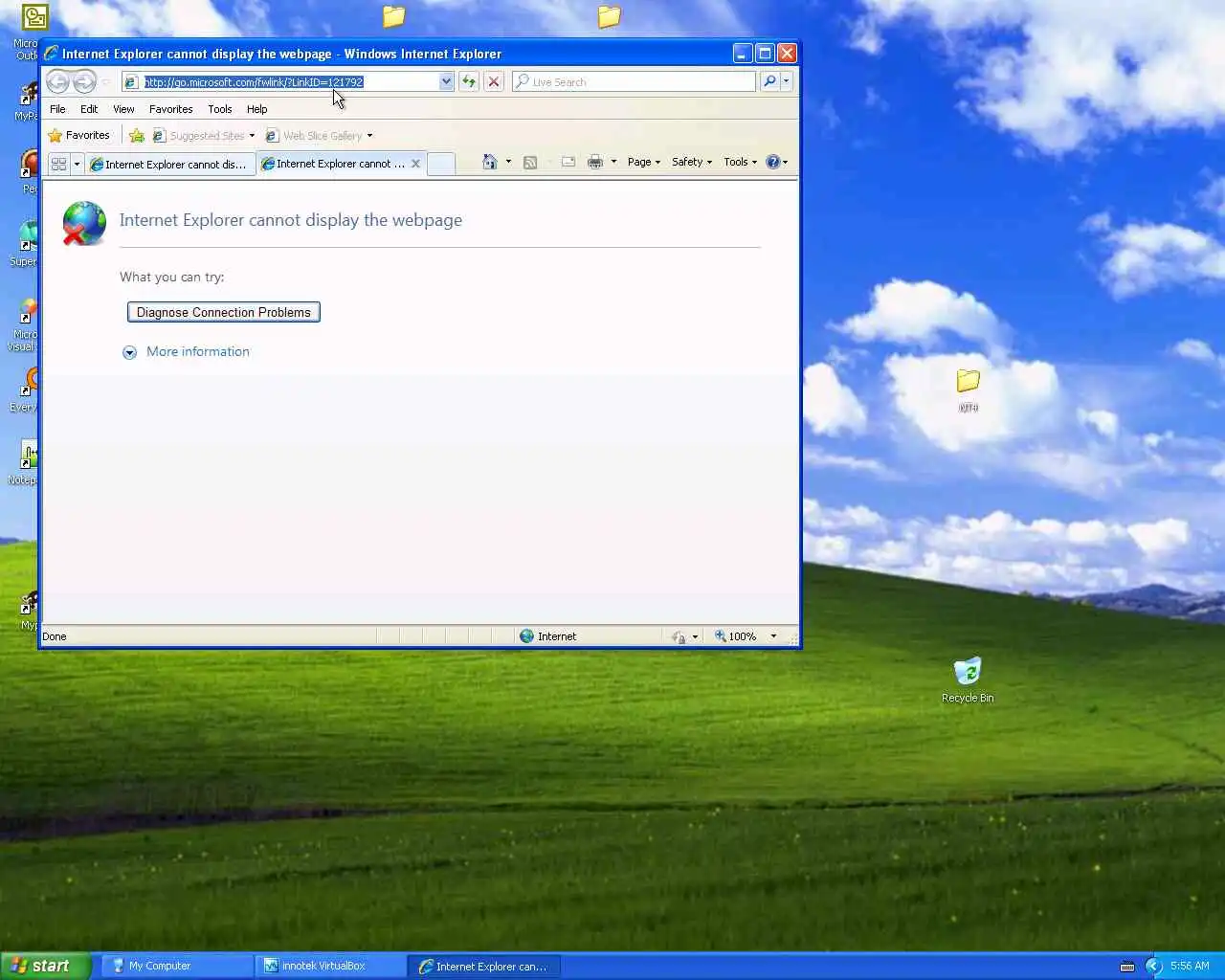Click the address bar URL field
This screenshot has height=980, width=1225.
[x=288, y=82]
